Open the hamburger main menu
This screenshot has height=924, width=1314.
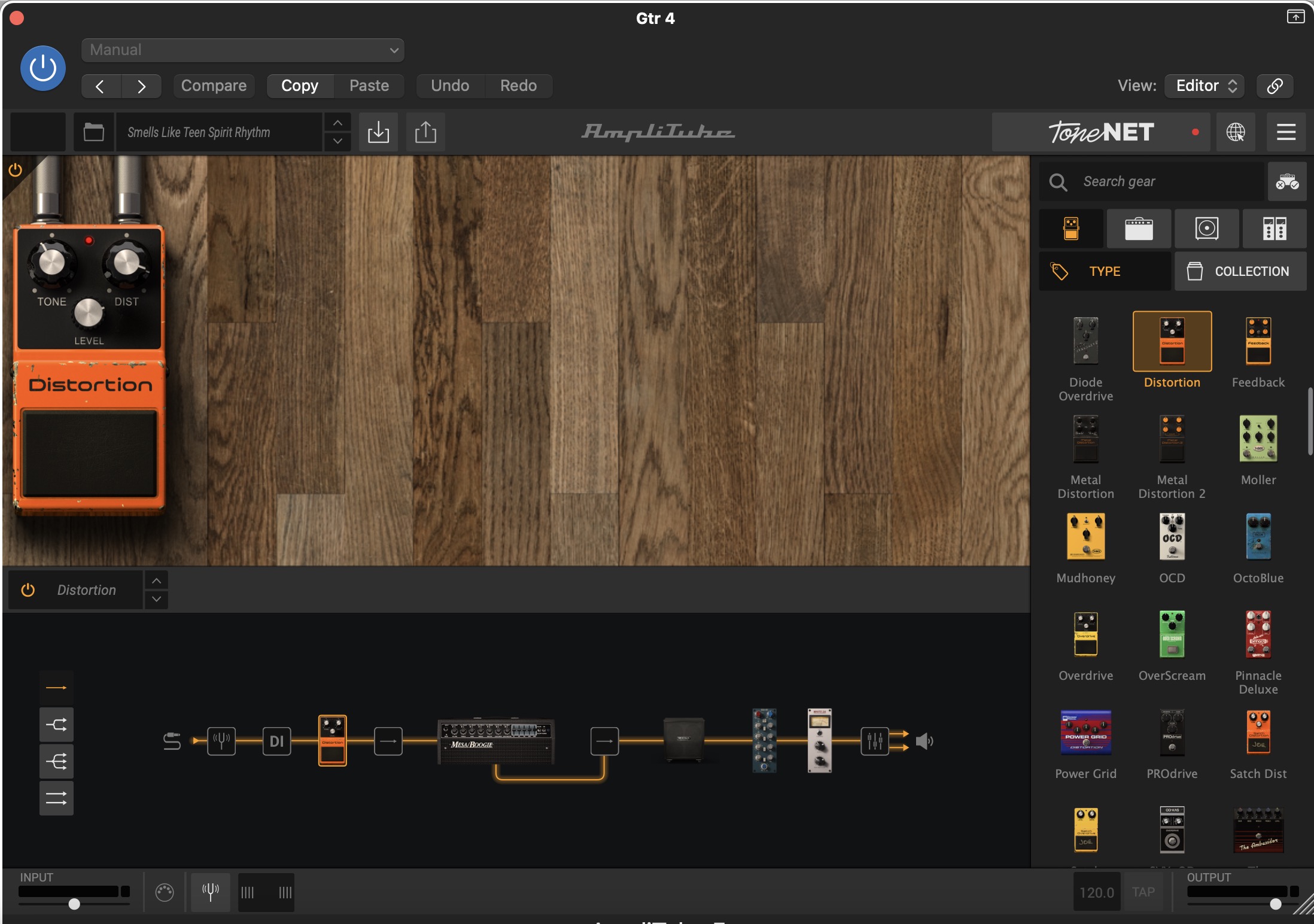tap(1286, 132)
